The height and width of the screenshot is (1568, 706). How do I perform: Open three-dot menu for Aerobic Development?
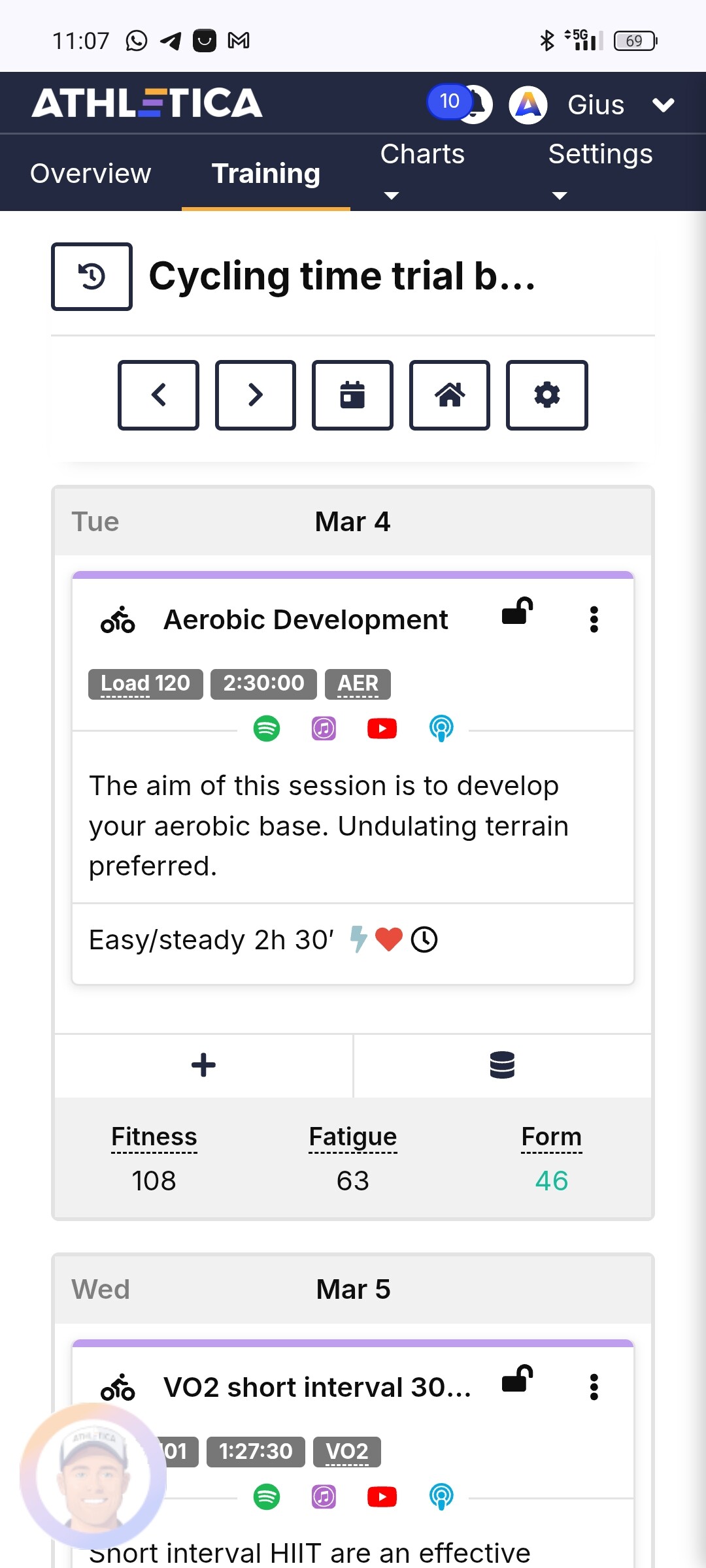[594, 619]
